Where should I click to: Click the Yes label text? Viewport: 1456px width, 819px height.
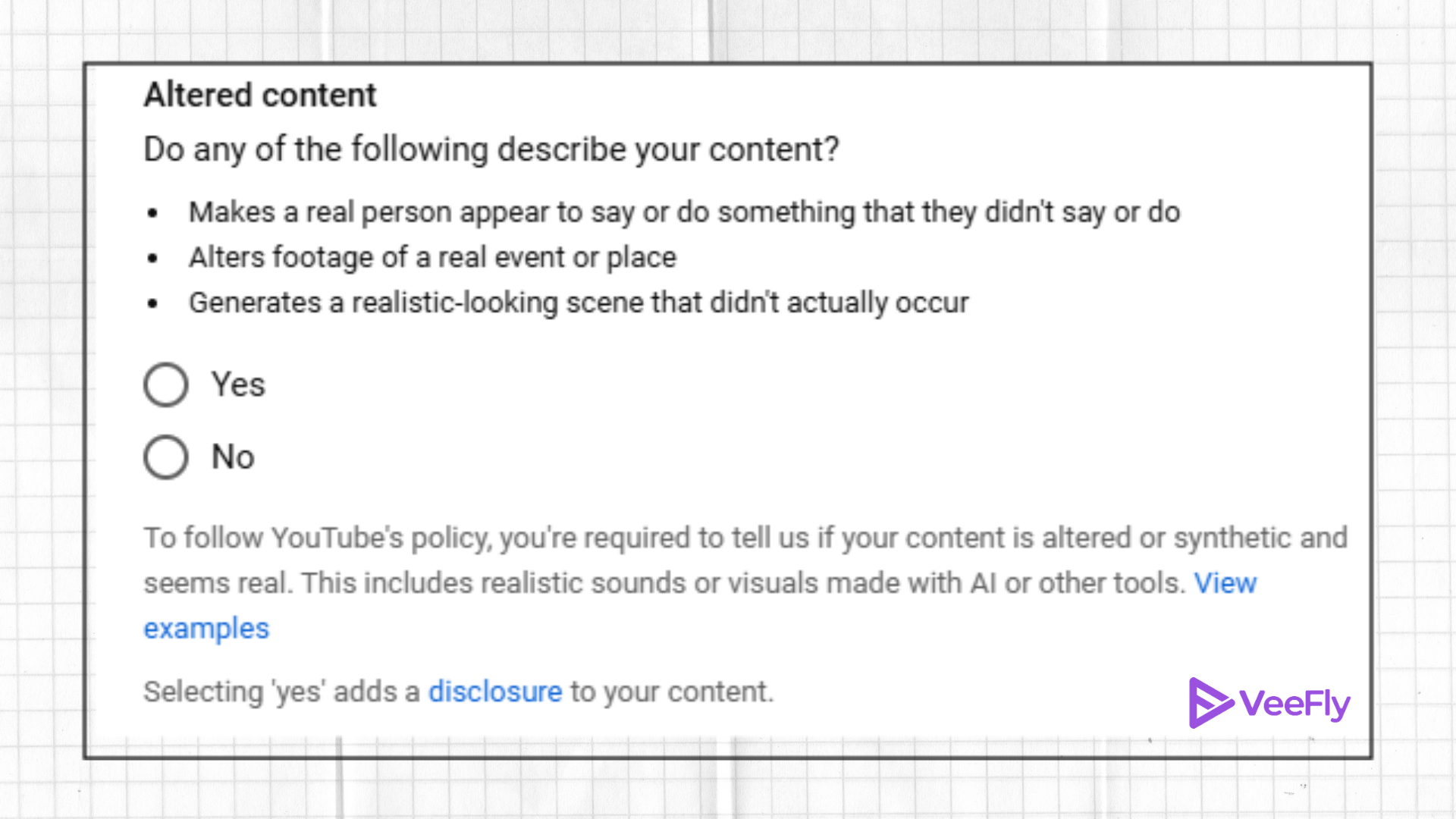(x=237, y=384)
